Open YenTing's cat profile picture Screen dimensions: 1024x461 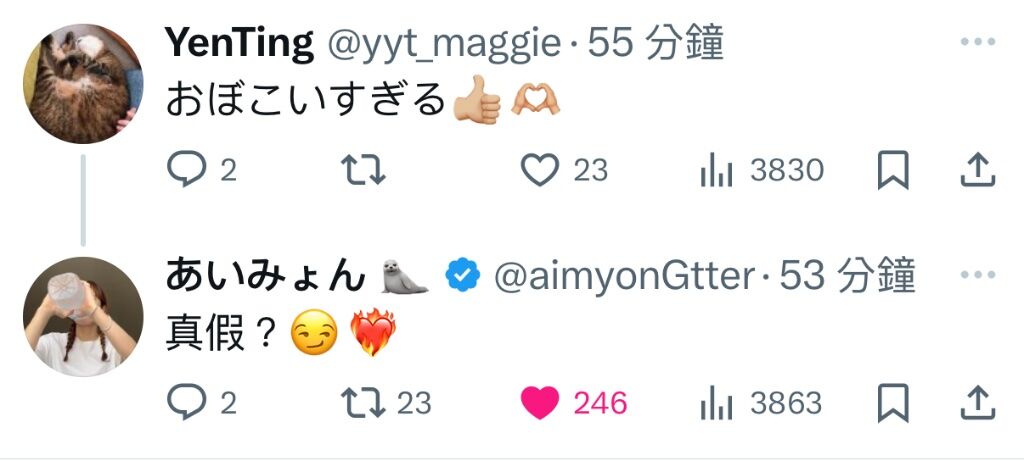point(83,84)
